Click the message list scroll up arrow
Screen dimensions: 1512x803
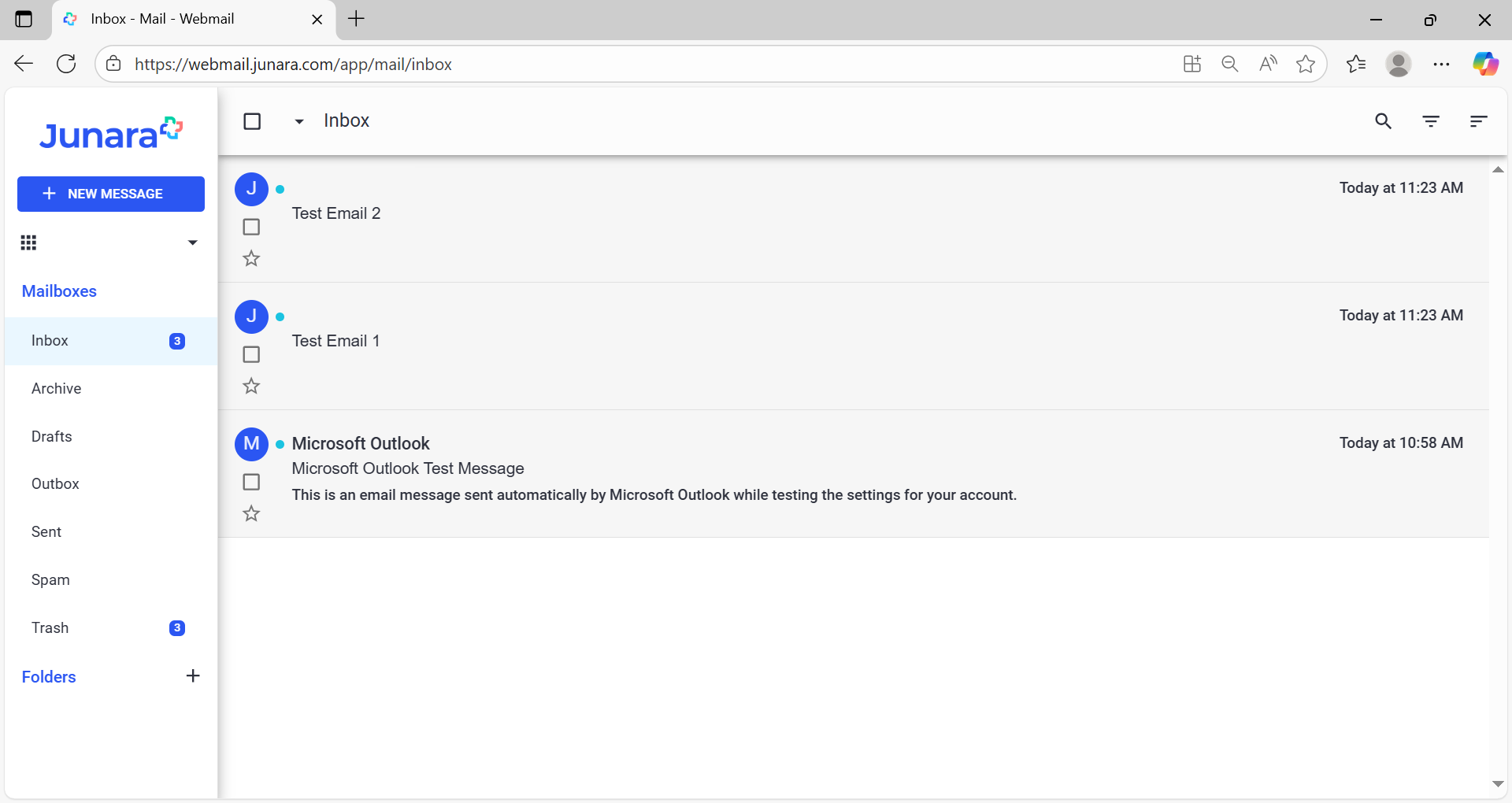click(x=1498, y=170)
